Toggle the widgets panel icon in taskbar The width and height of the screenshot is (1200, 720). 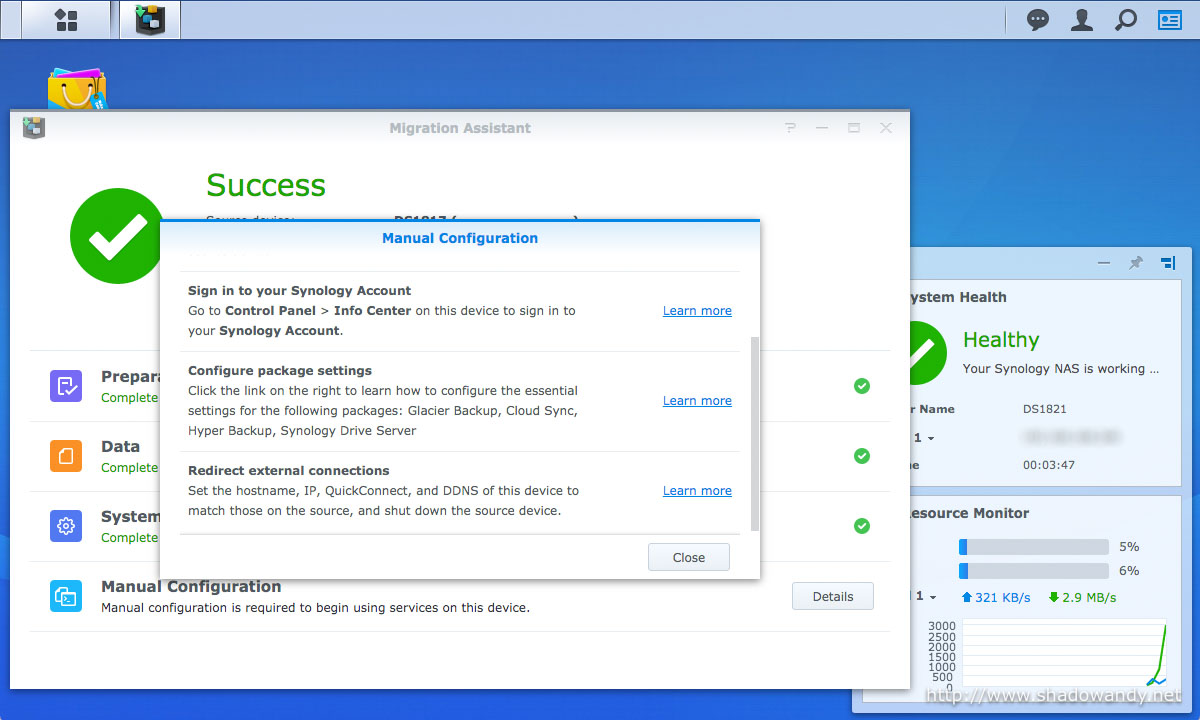pos(1169,19)
